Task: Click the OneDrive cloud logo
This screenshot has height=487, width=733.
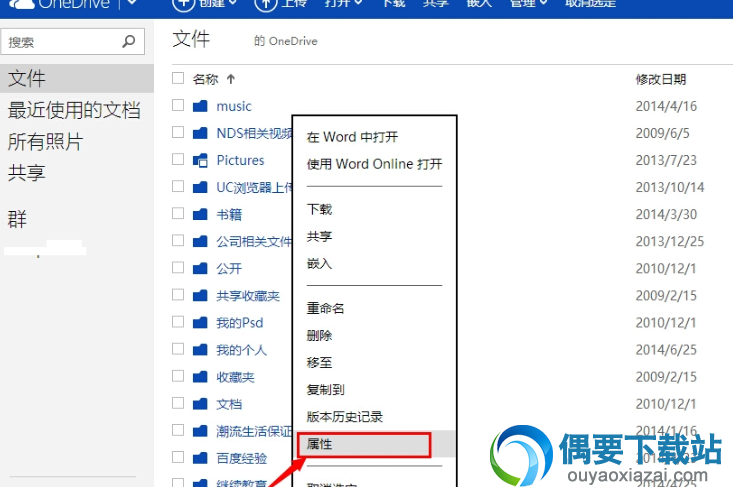Action: pyautogui.click(x=22, y=4)
